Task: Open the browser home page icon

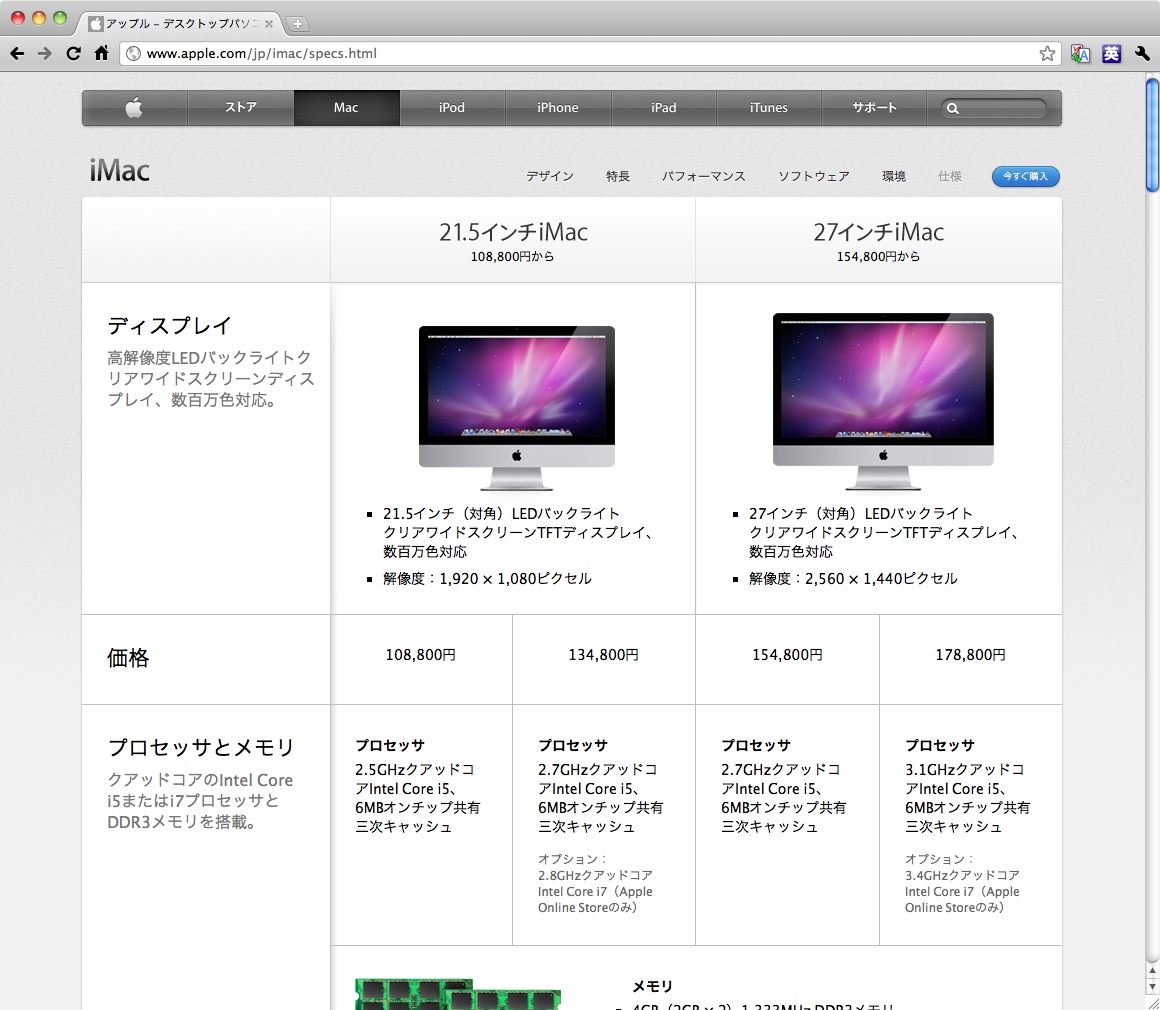Action: pos(101,53)
